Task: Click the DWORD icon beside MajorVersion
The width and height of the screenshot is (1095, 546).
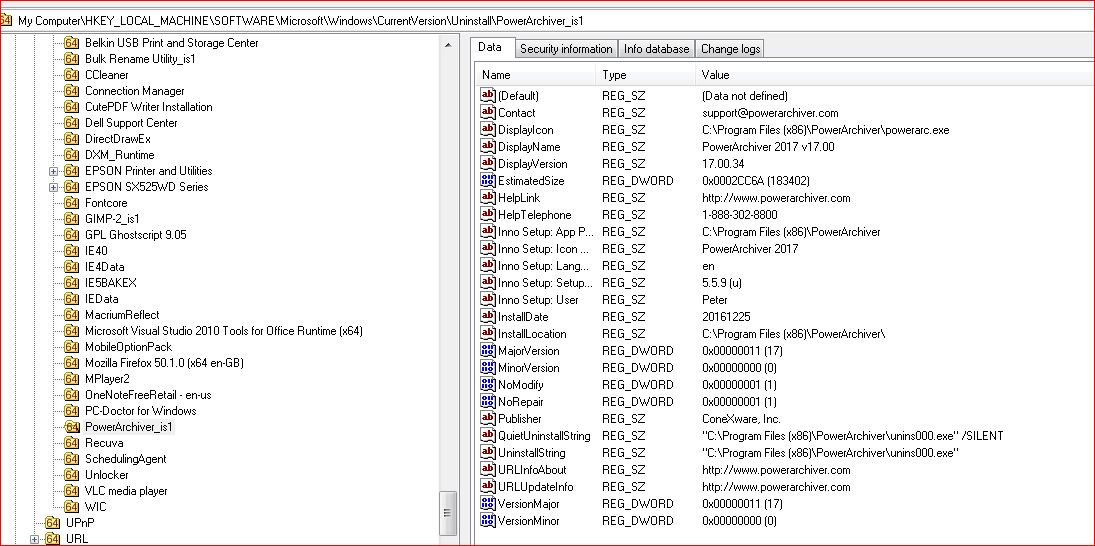Action: pyautogui.click(x=488, y=351)
